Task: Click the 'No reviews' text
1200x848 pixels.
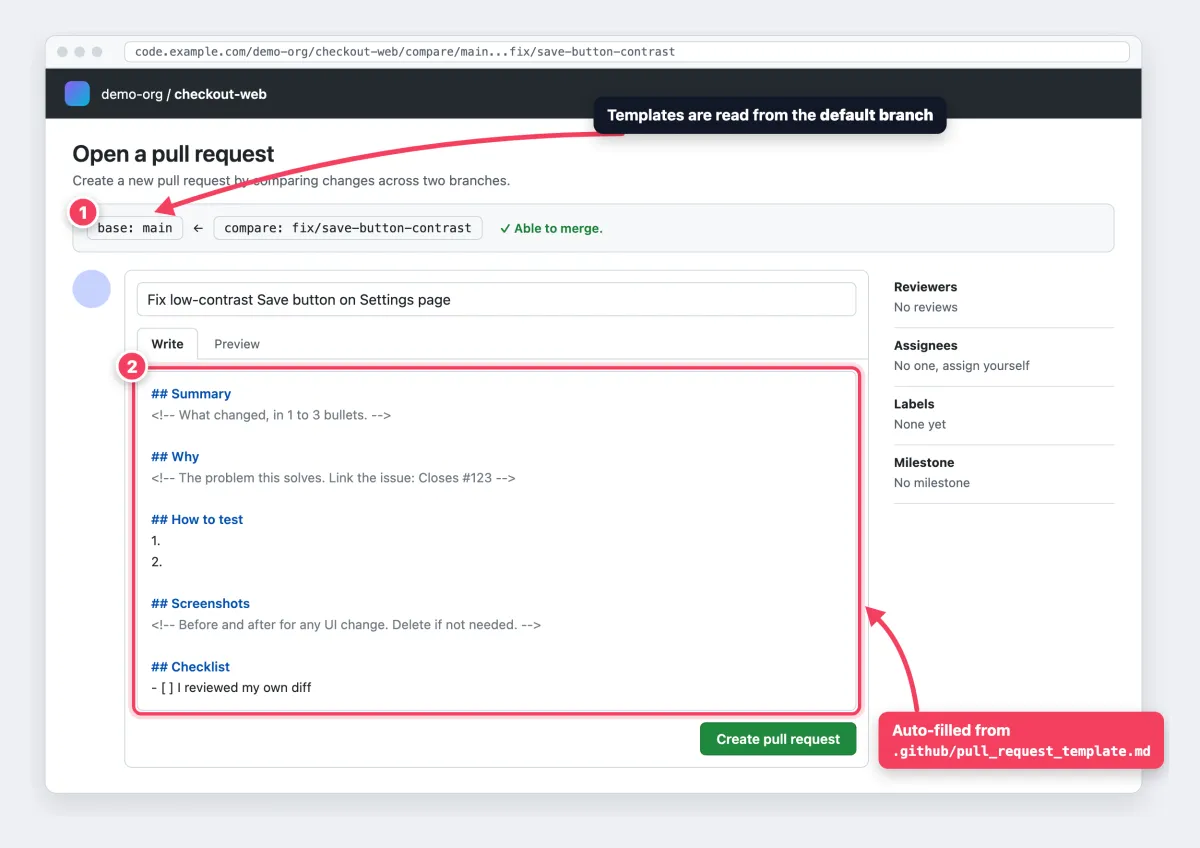Action: click(x=926, y=308)
